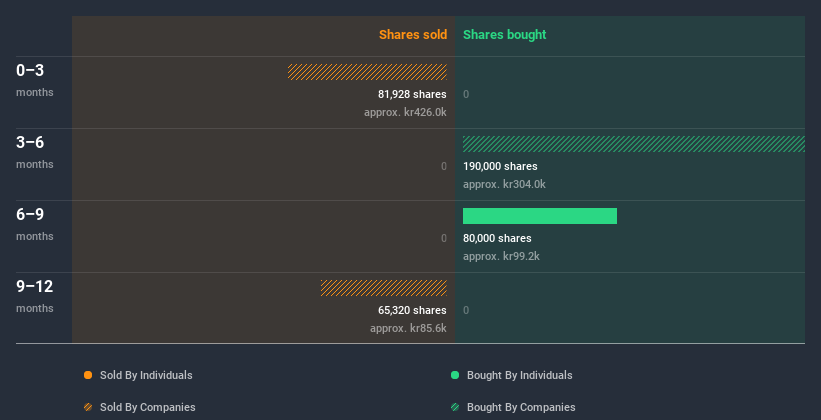Click the approx. kr99.2k amount
The image size is (821, 420).
click(x=501, y=257)
